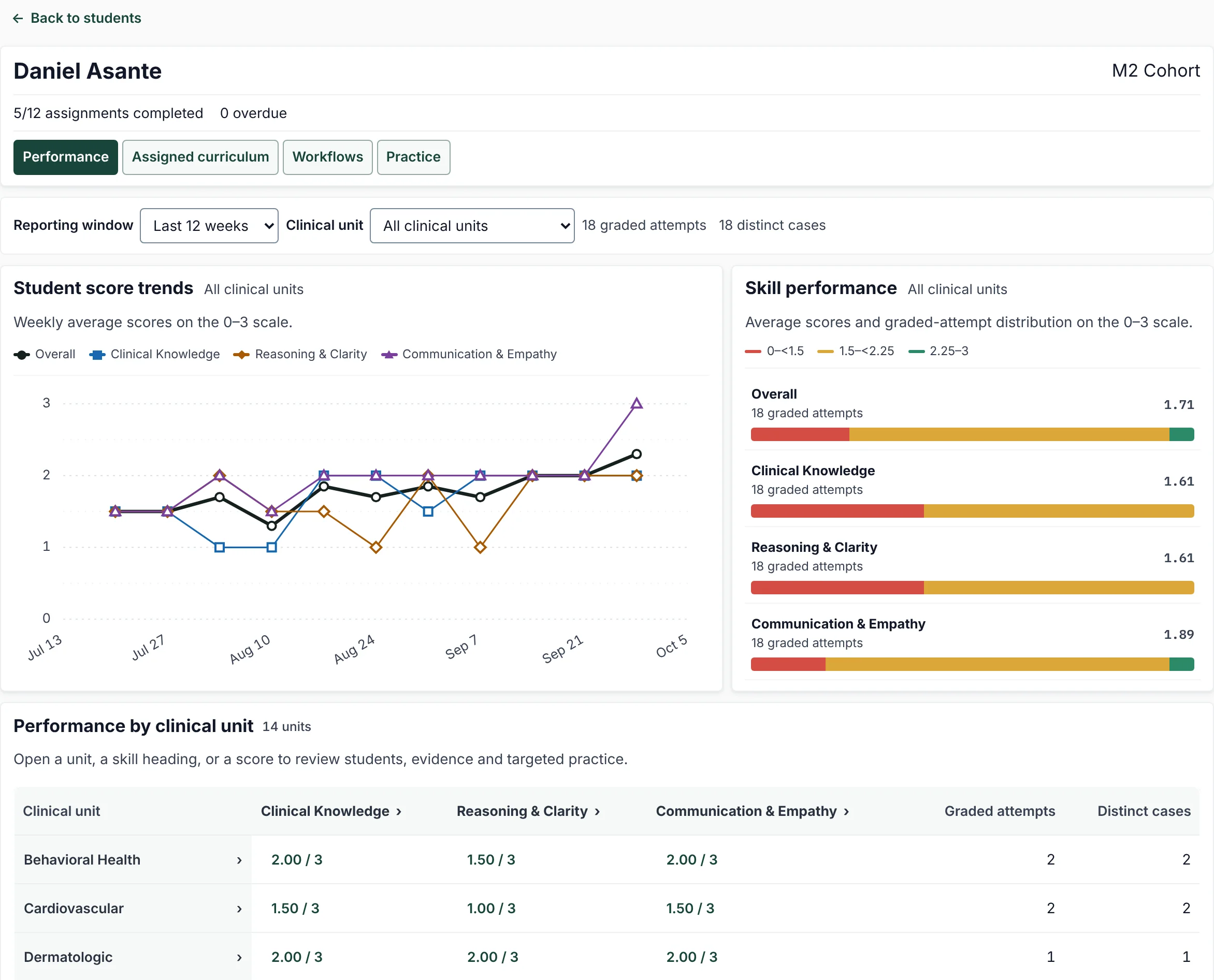Click chevron next to Clinical Knowledge column header
This screenshot has height=980, width=1214.
tap(399, 812)
